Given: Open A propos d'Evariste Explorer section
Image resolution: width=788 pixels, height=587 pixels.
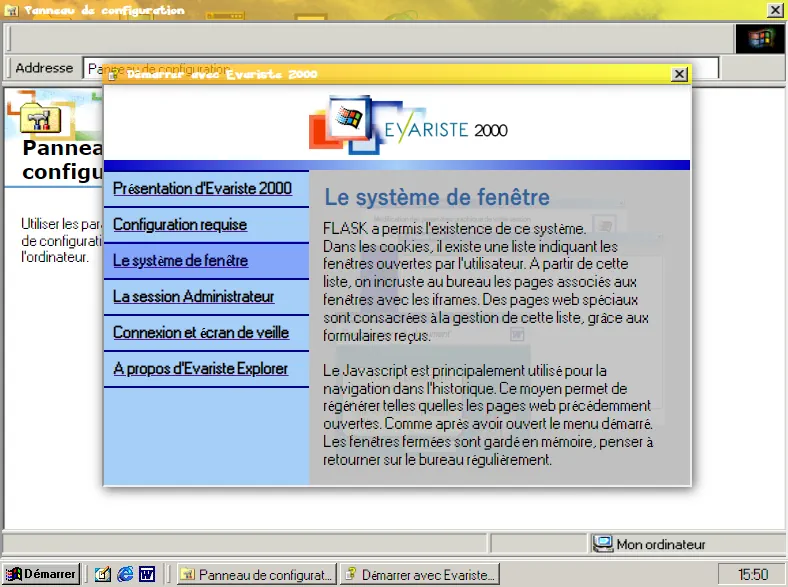Looking at the screenshot, I should pos(201,368).
